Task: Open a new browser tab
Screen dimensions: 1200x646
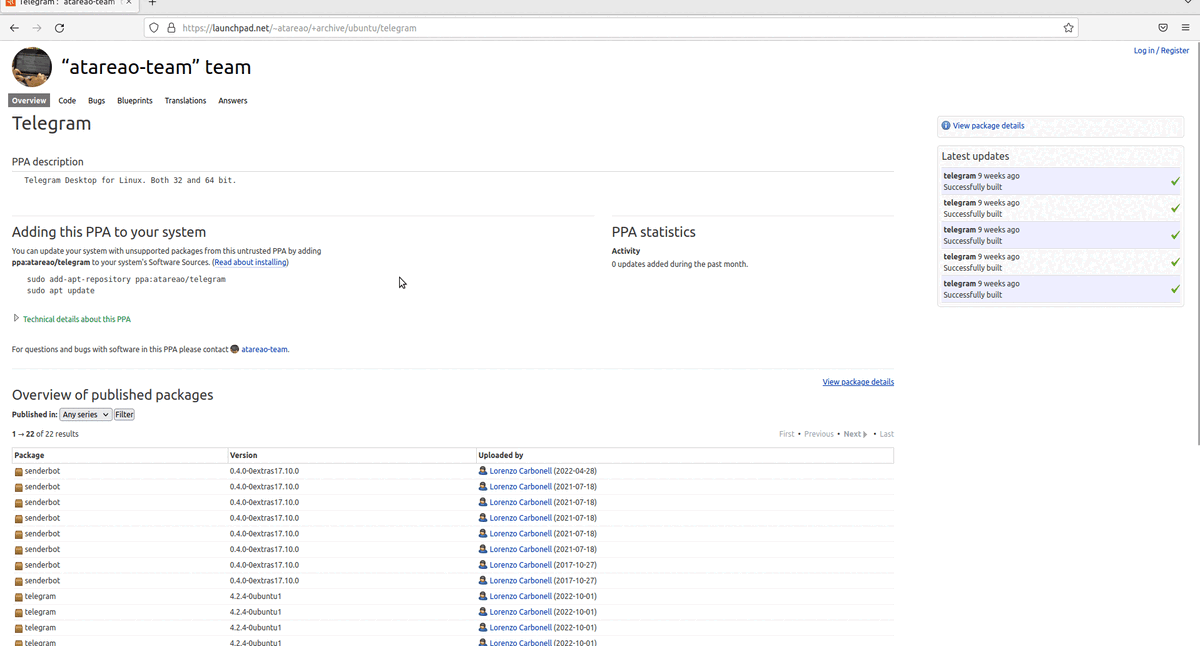Action: click(x=153, y=3)
